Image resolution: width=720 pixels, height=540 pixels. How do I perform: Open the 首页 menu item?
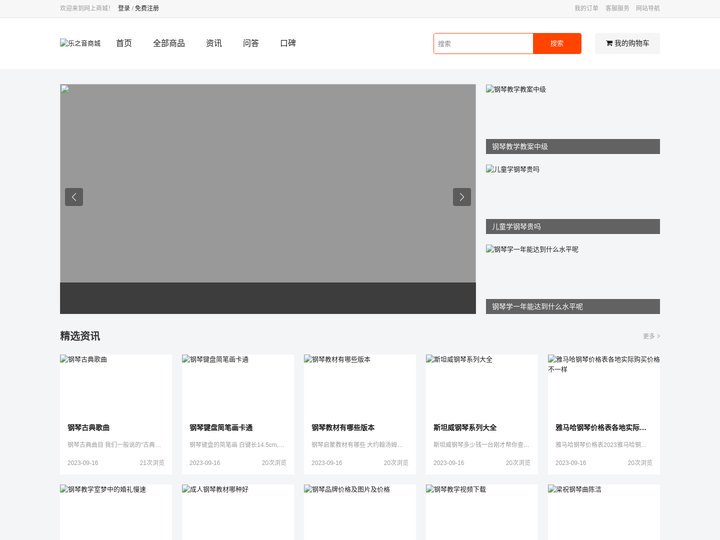pos(124,43)
